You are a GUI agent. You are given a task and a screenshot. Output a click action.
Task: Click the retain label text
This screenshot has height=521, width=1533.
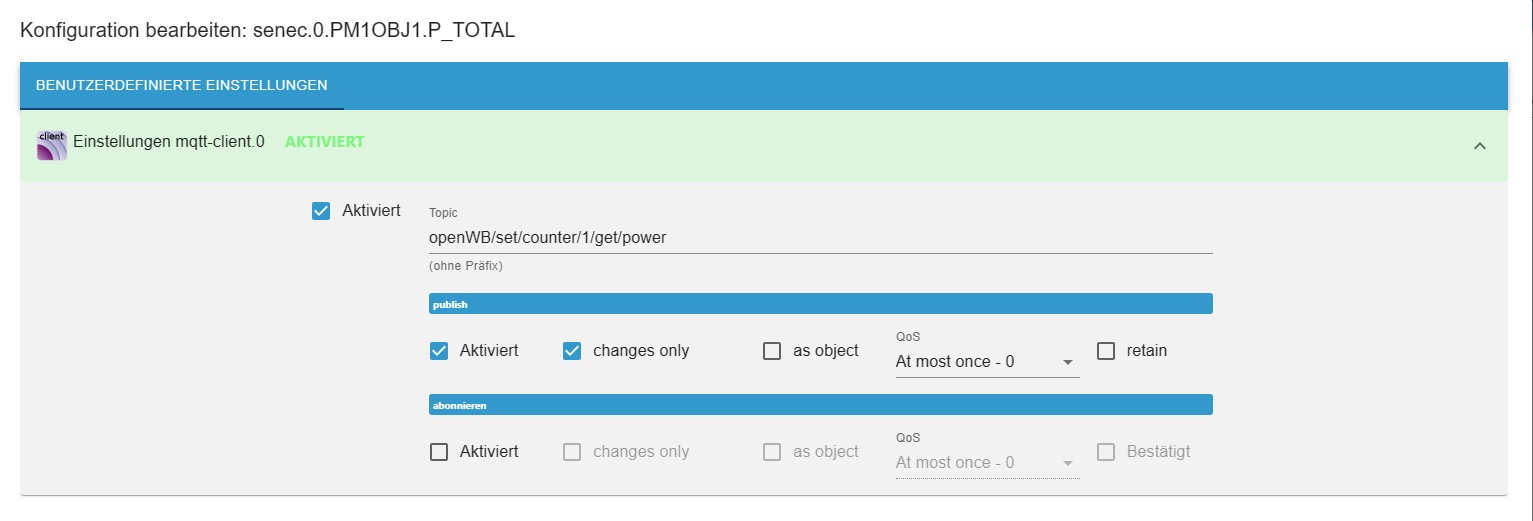1147,351
